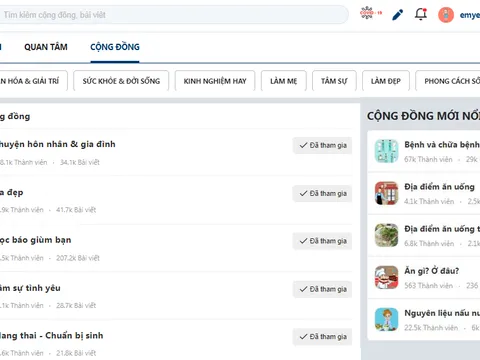The image size is (480, 360).
Task: Filter by PHONG CÁCH SỐNG category
Action: (448, 81)
